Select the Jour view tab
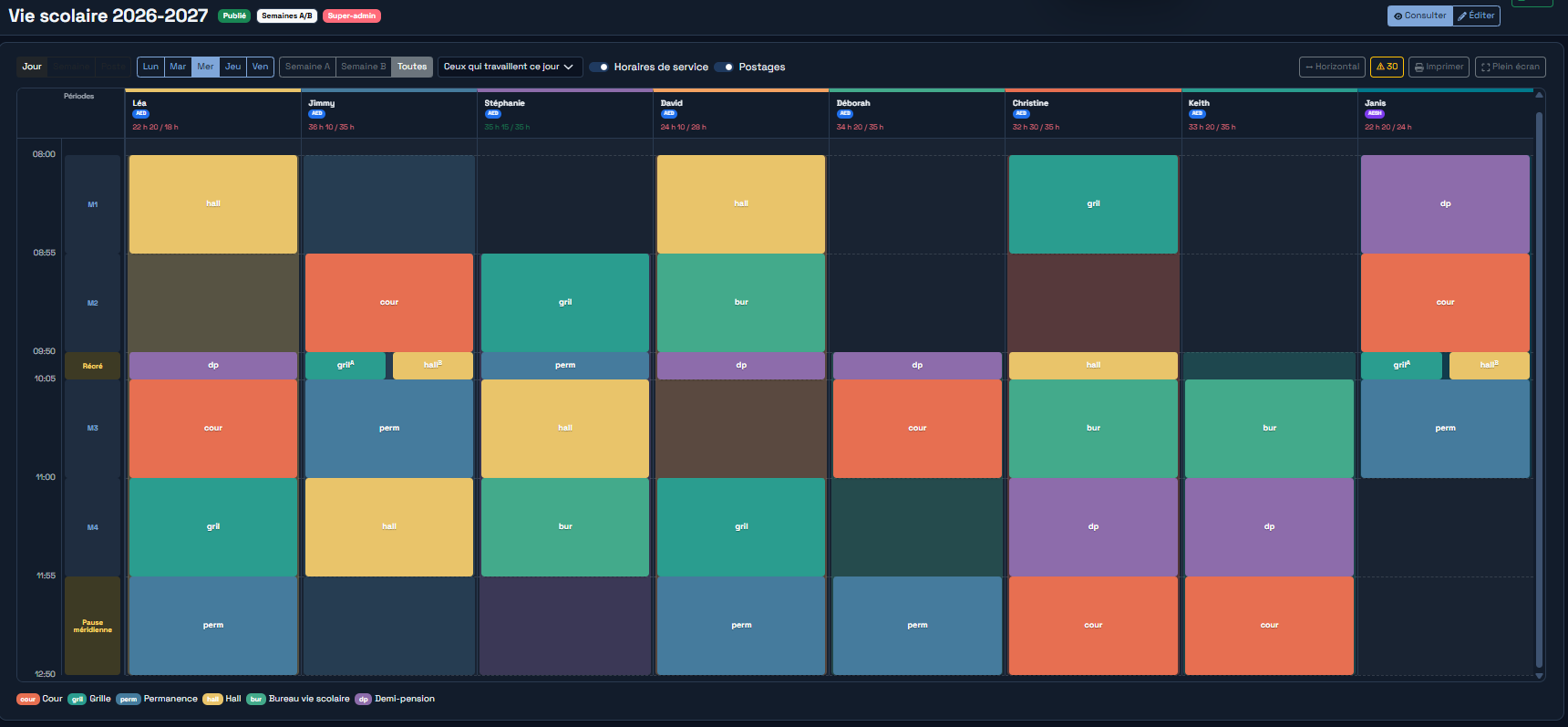 (32, 67)
